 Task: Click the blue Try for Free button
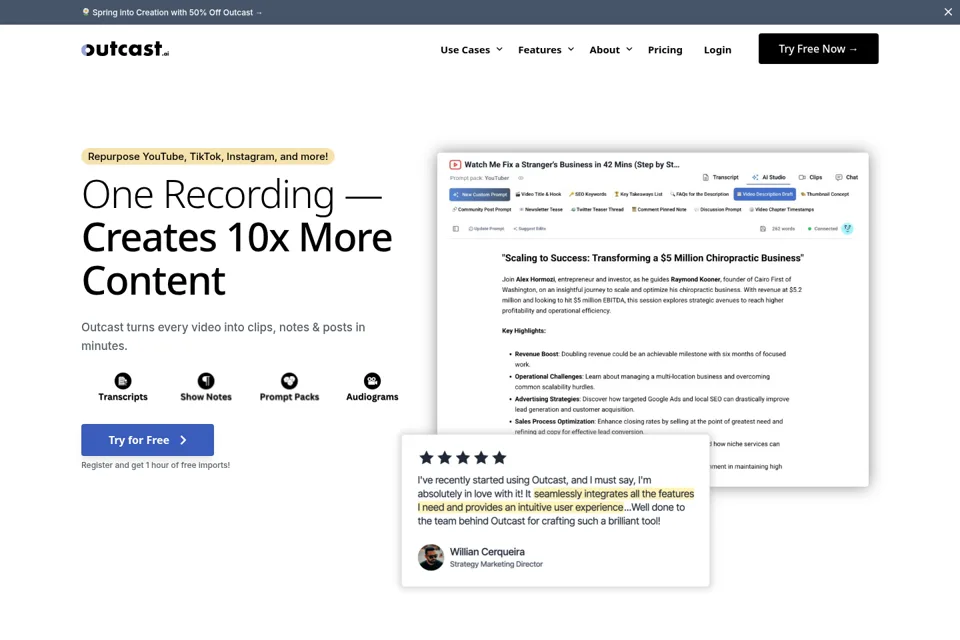148,440
